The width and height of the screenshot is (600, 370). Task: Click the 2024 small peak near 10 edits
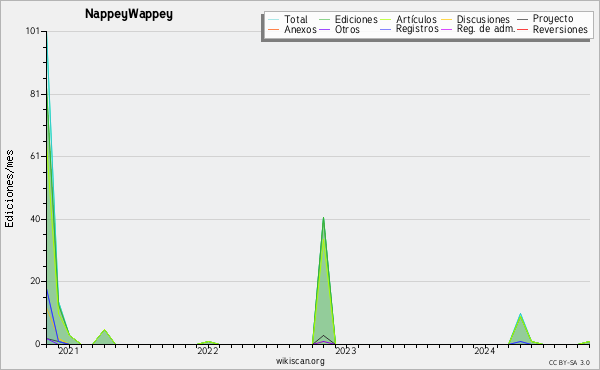pyautogui.click(x=520, y=314)
